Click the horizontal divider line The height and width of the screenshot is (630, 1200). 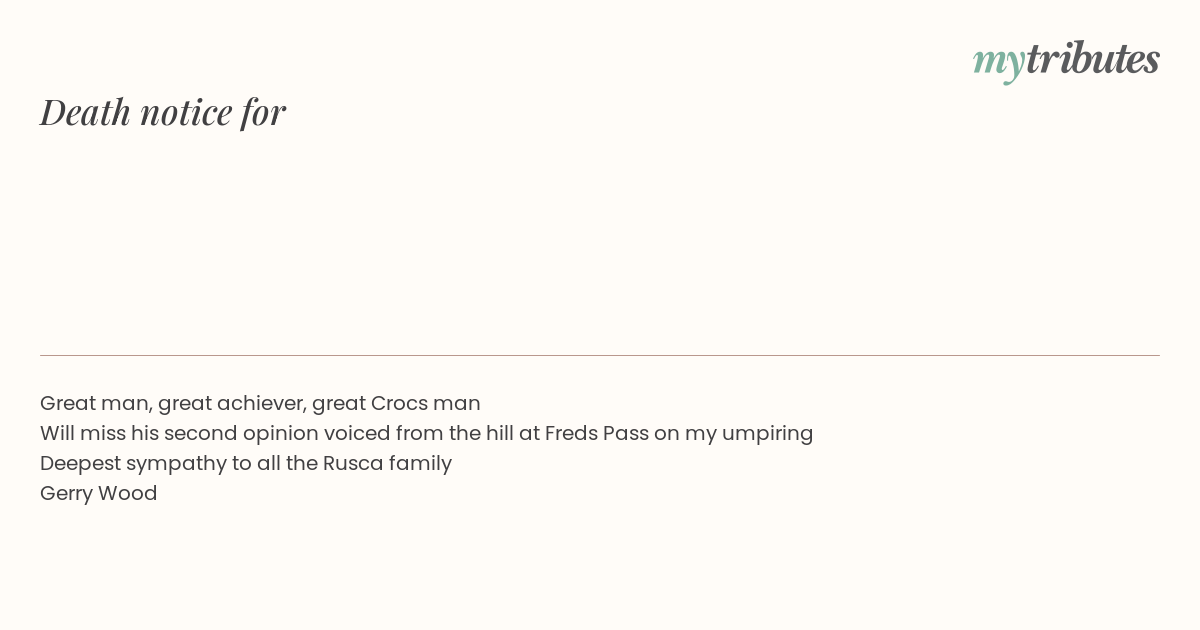(x=600, y=355)
